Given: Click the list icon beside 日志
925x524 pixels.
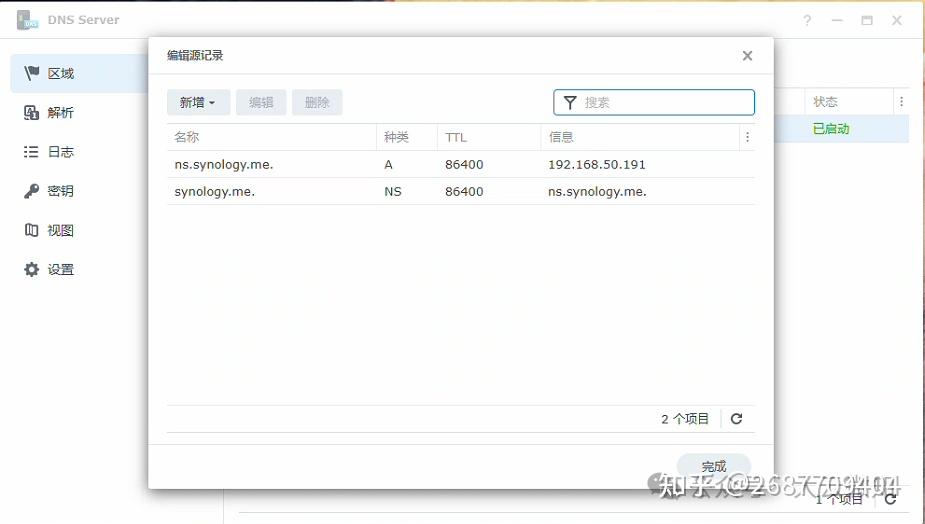Looking at the screenshot, I should (31, 152).
